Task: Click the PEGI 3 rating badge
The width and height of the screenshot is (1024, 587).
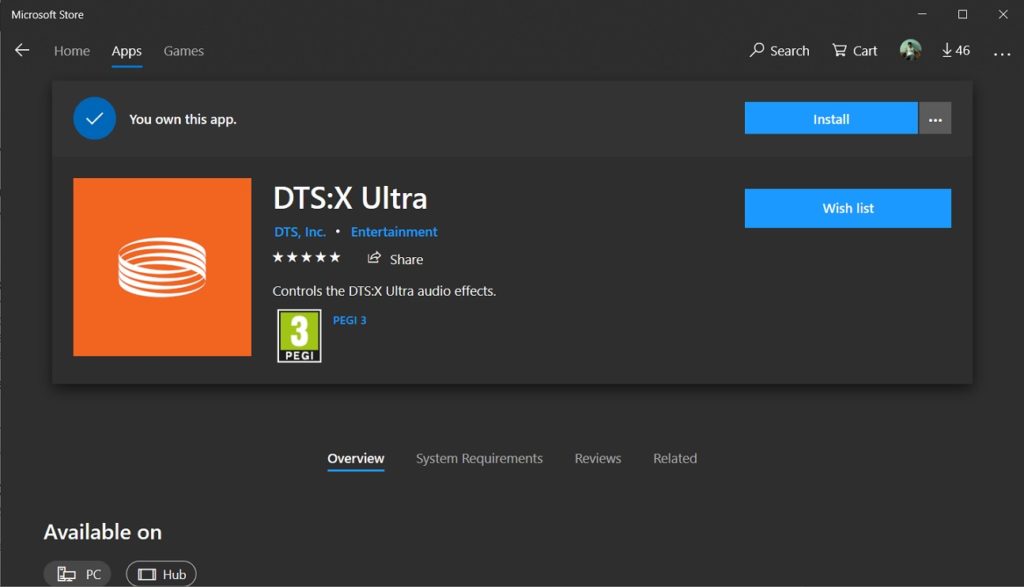Action: pyautogui.click(x=298, y=334)
